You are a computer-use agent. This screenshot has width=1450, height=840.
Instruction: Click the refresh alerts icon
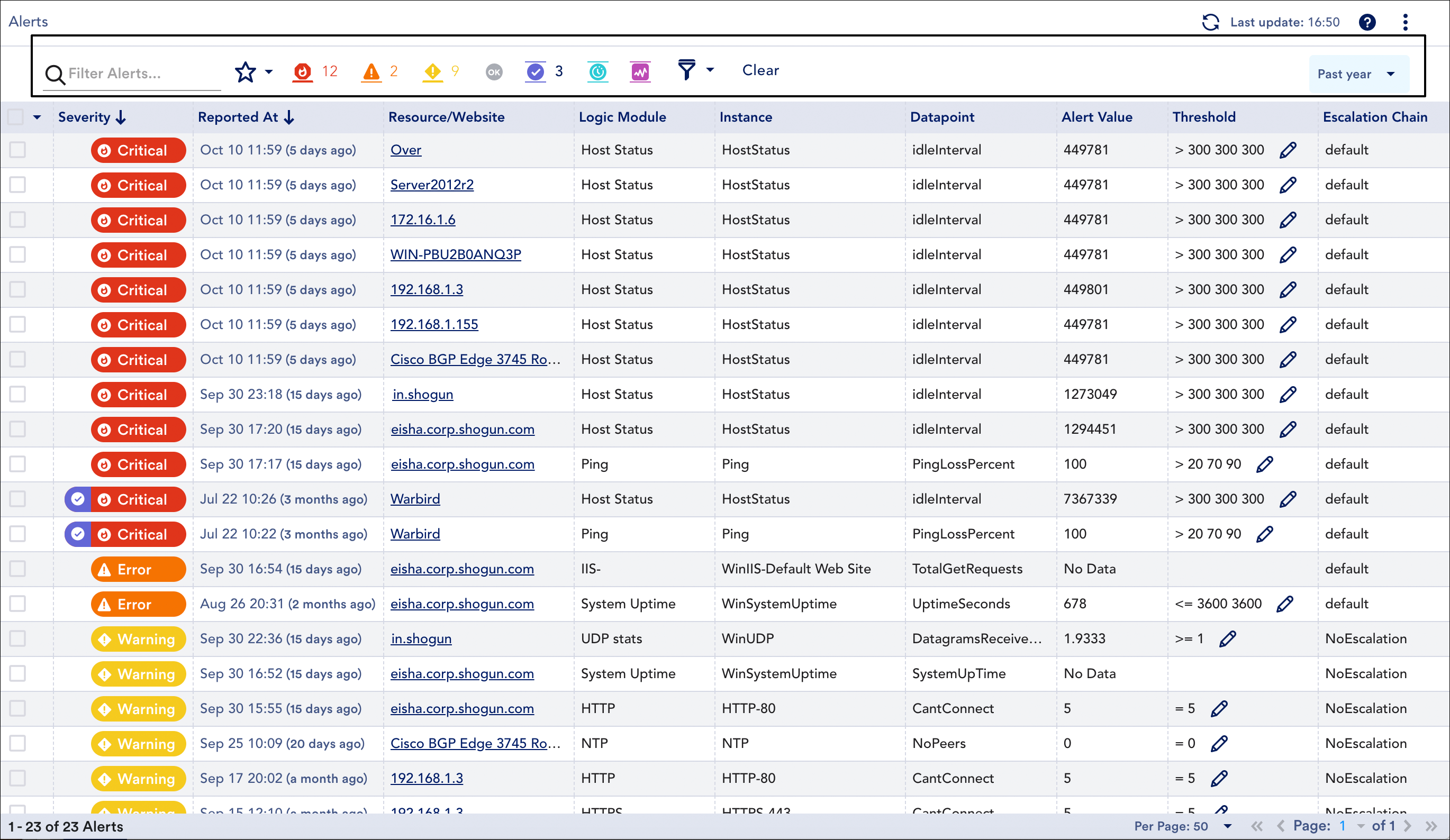(1211, 22)
